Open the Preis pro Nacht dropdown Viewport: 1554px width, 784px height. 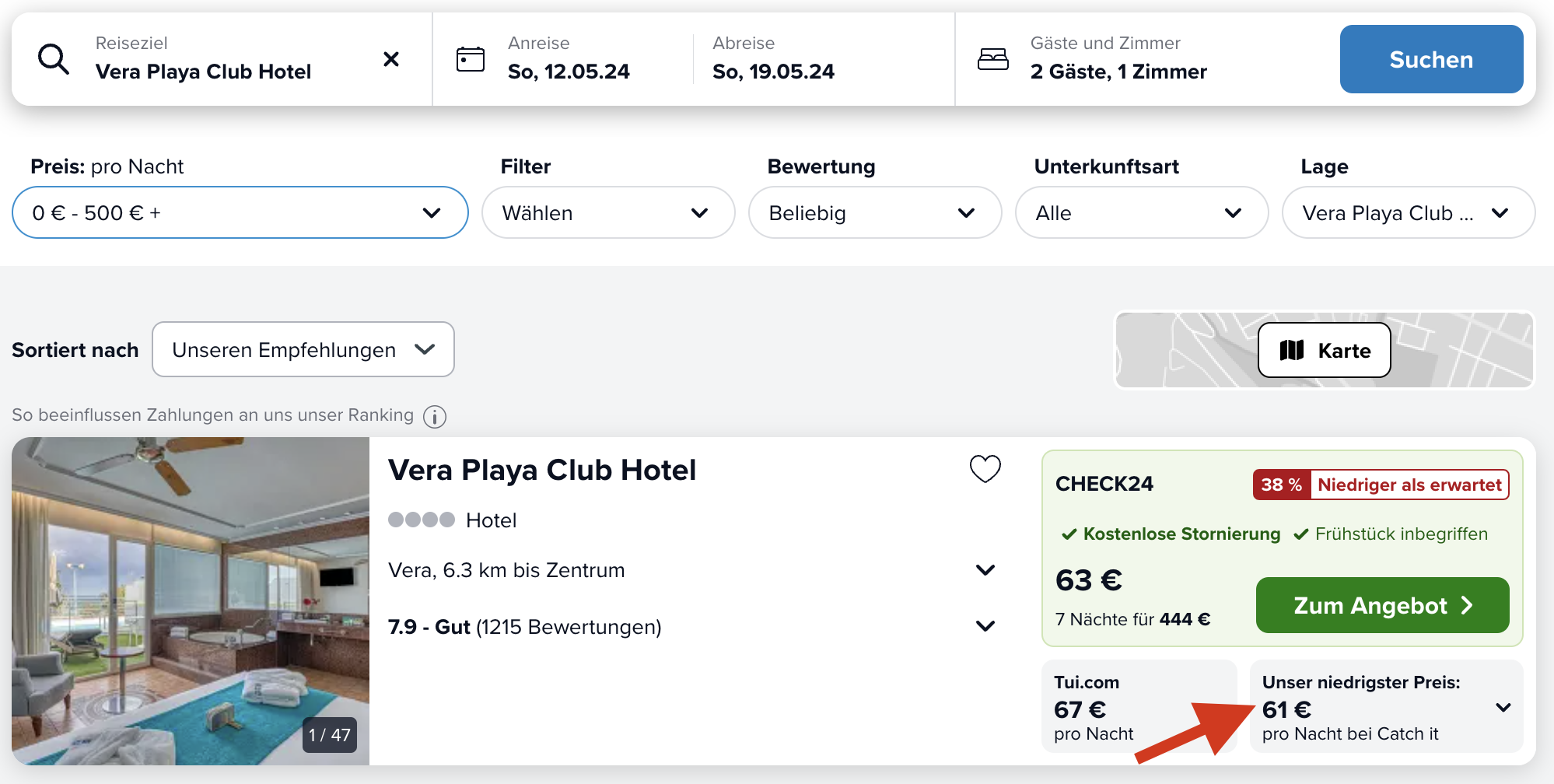[240, 212]
